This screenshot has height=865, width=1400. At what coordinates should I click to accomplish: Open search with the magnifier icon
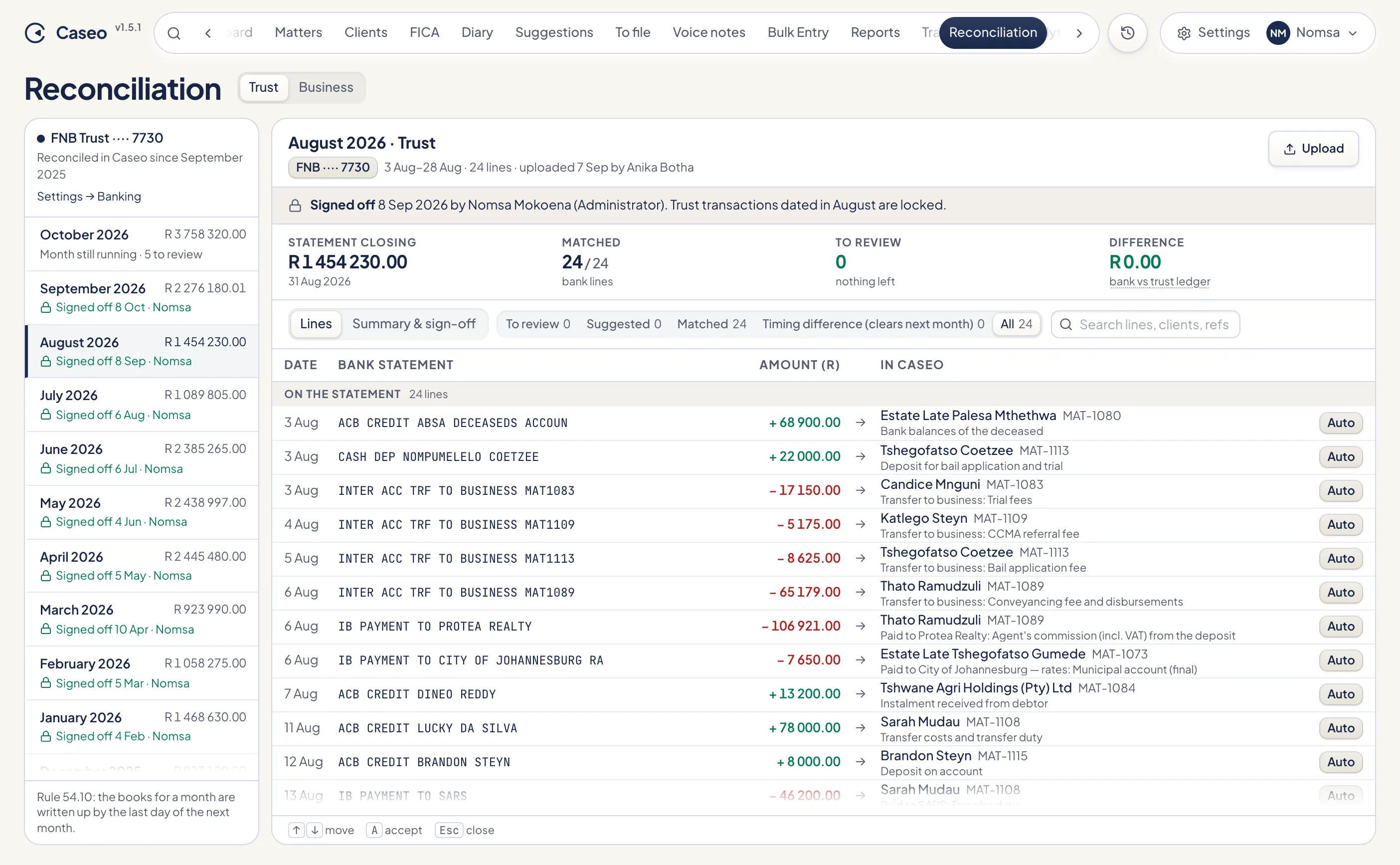pos(174,33)
